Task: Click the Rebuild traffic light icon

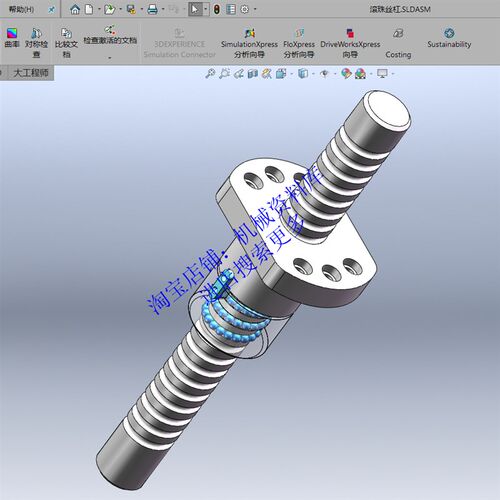Action: [217, 9]
